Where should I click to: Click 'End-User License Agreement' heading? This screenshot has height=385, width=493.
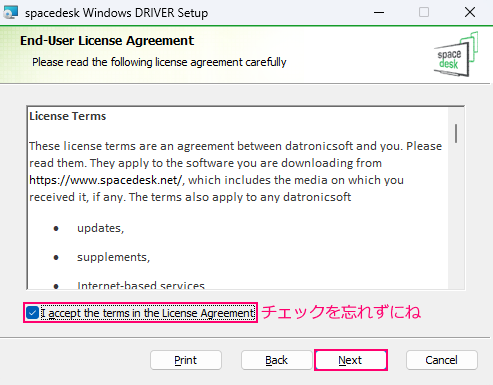click(107, 41)
